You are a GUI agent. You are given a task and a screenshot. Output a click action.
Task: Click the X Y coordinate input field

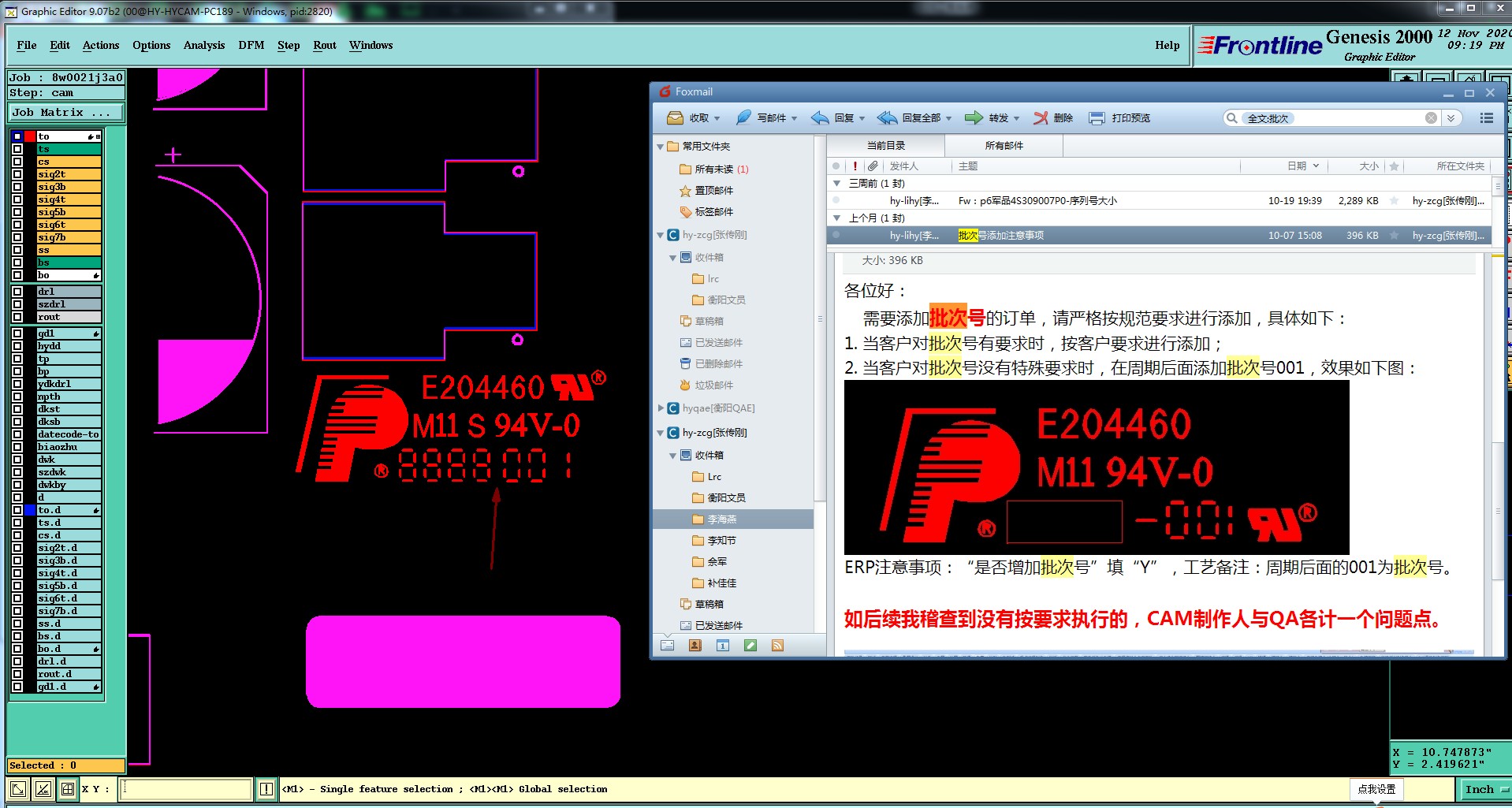[x=186, y=789]
